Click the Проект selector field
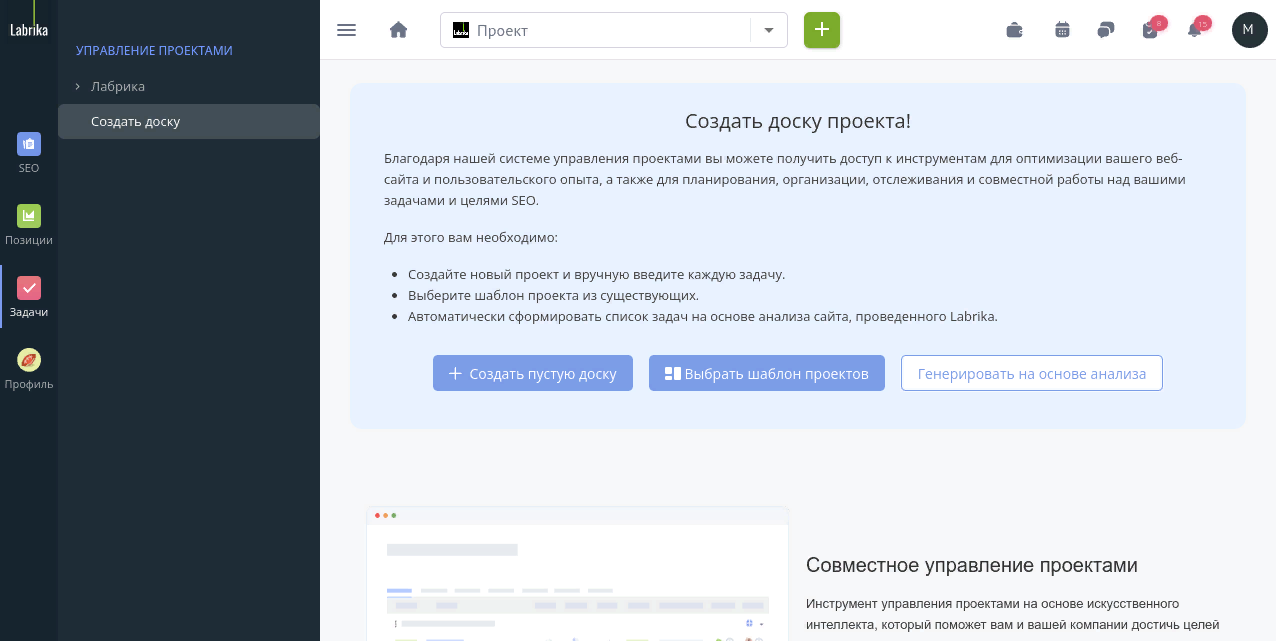Image resolution: width=1276 pixels, height=641 pixels. pyautogui.click(x=614, y=30)
